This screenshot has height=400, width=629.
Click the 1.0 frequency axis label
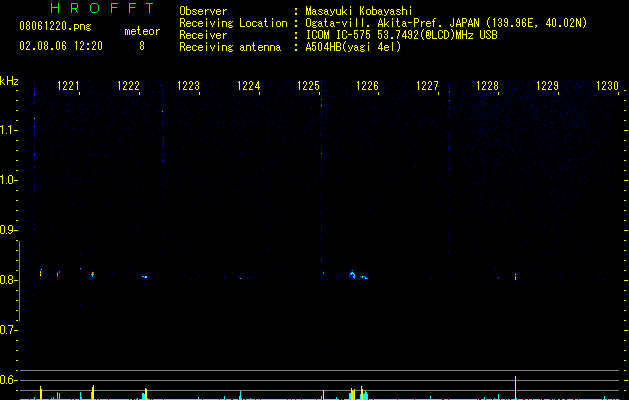(9, 180)
